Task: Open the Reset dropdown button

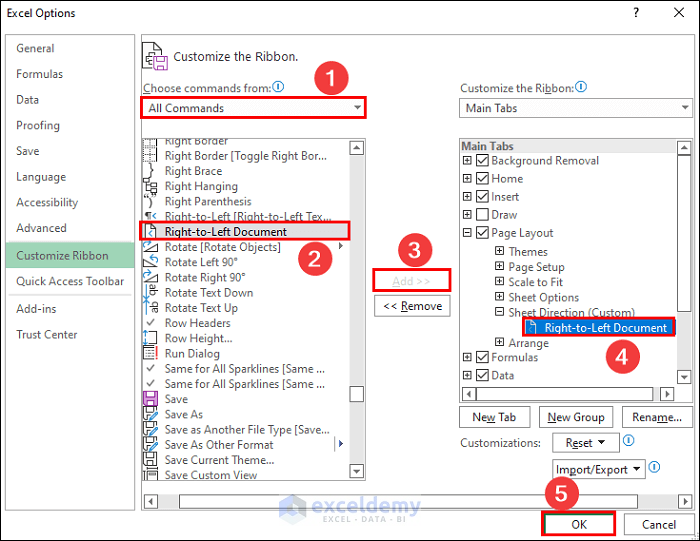Action: click(x=586, y=443)
